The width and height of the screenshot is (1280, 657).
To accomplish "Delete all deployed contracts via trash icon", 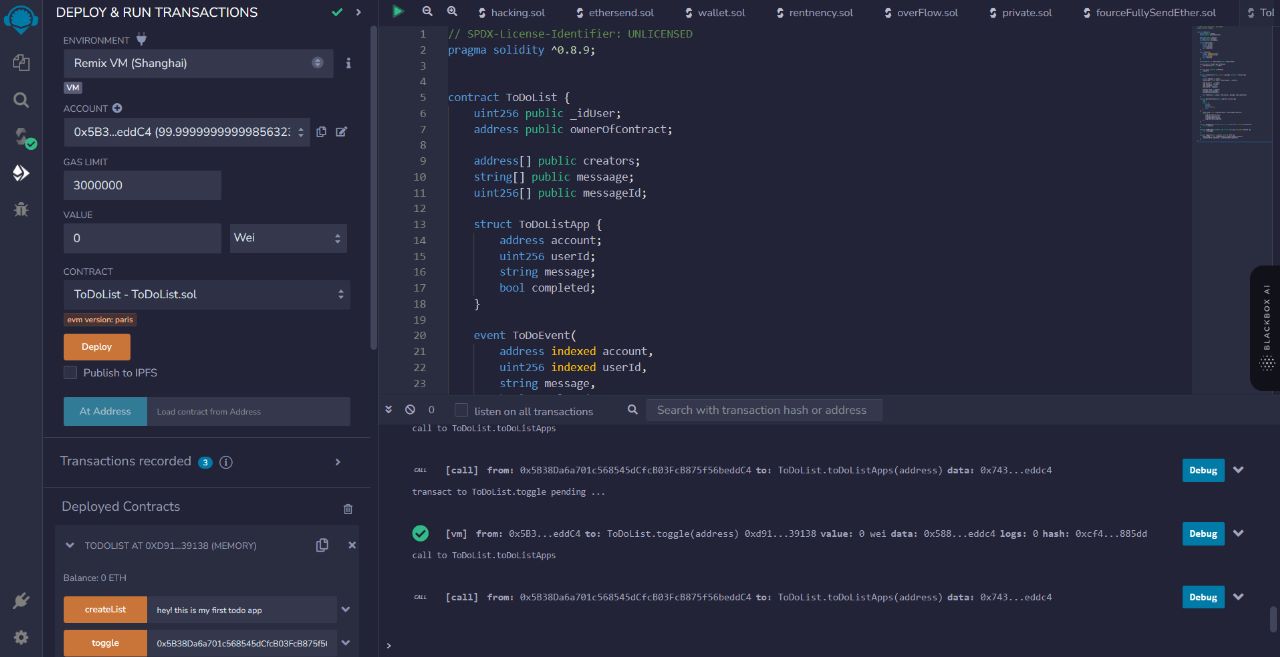I will pos(347,508).
